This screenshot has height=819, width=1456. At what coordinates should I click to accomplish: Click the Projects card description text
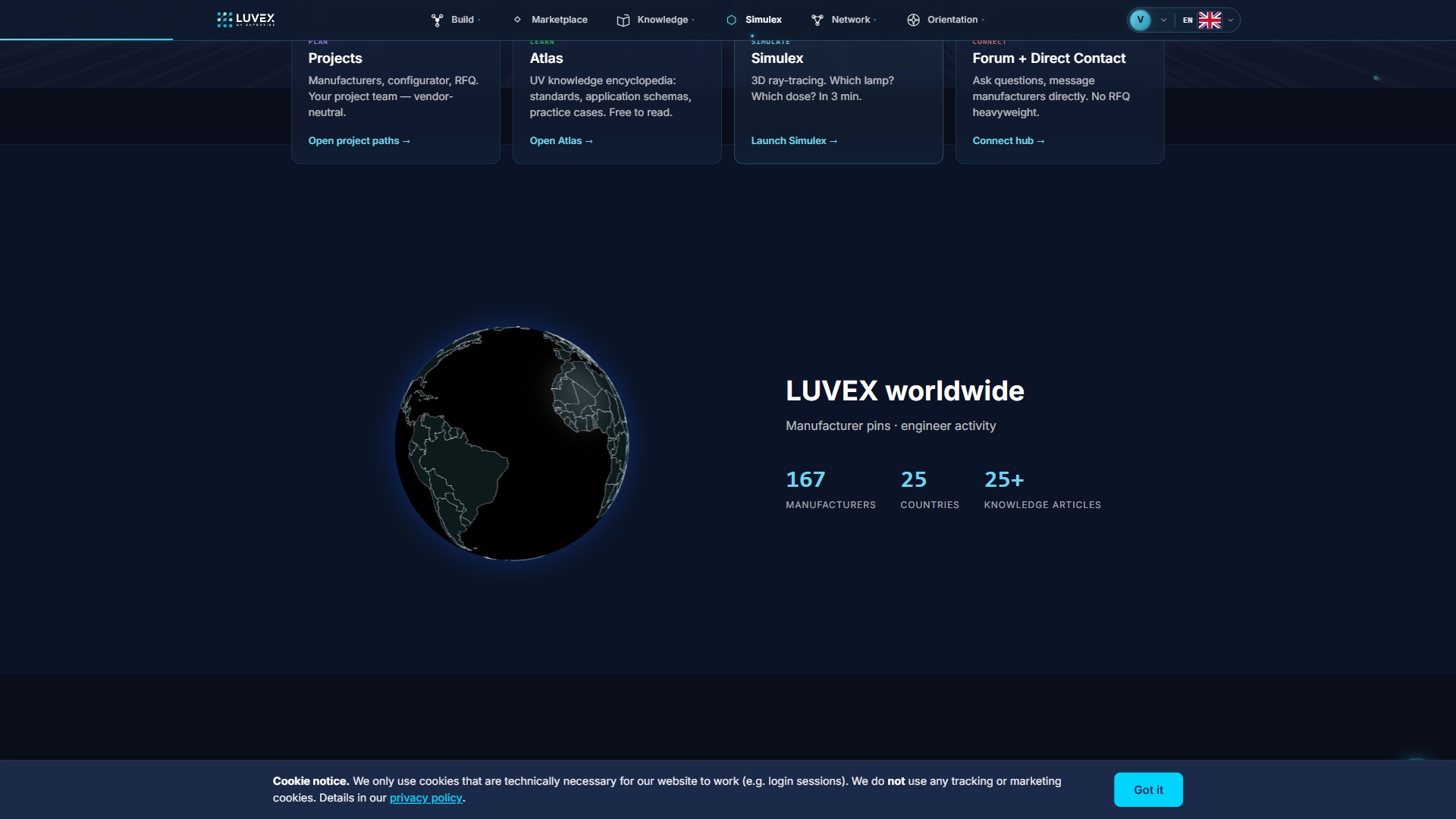[x=393, y=96]
